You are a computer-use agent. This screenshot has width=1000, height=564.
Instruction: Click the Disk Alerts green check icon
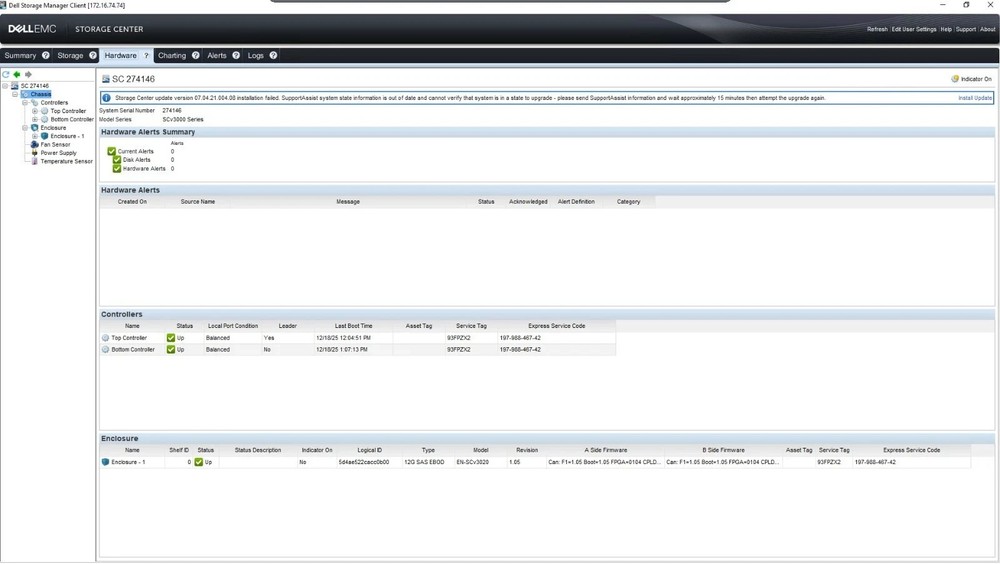click(x=117, y=160)
